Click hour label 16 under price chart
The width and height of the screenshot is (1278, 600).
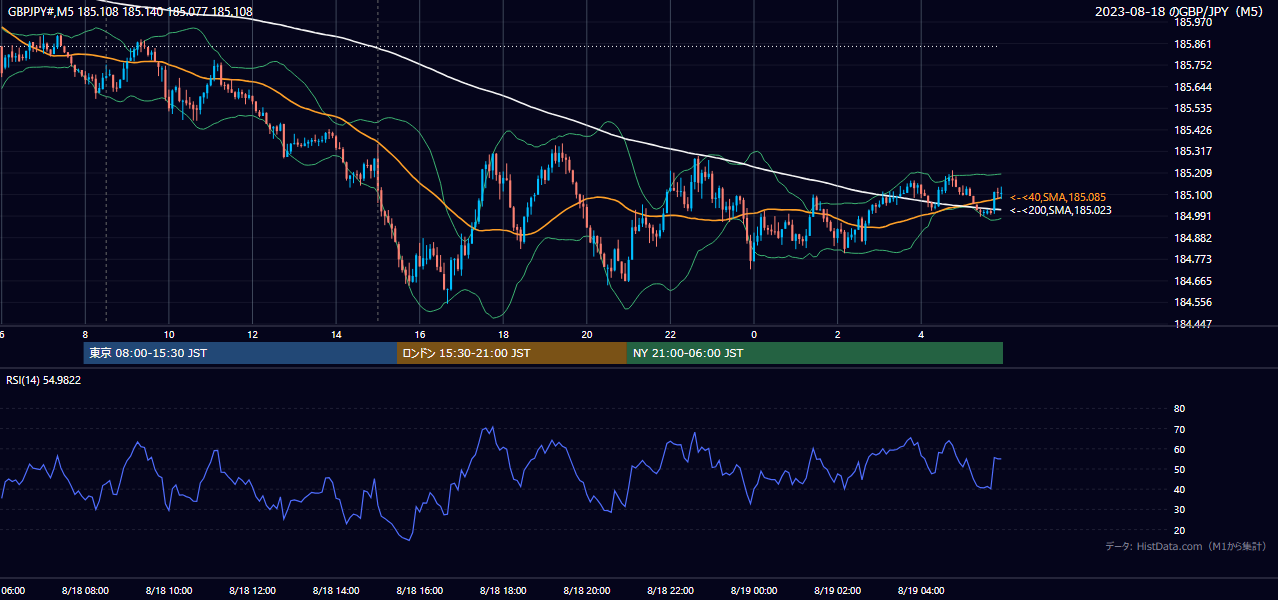point(419,335)
